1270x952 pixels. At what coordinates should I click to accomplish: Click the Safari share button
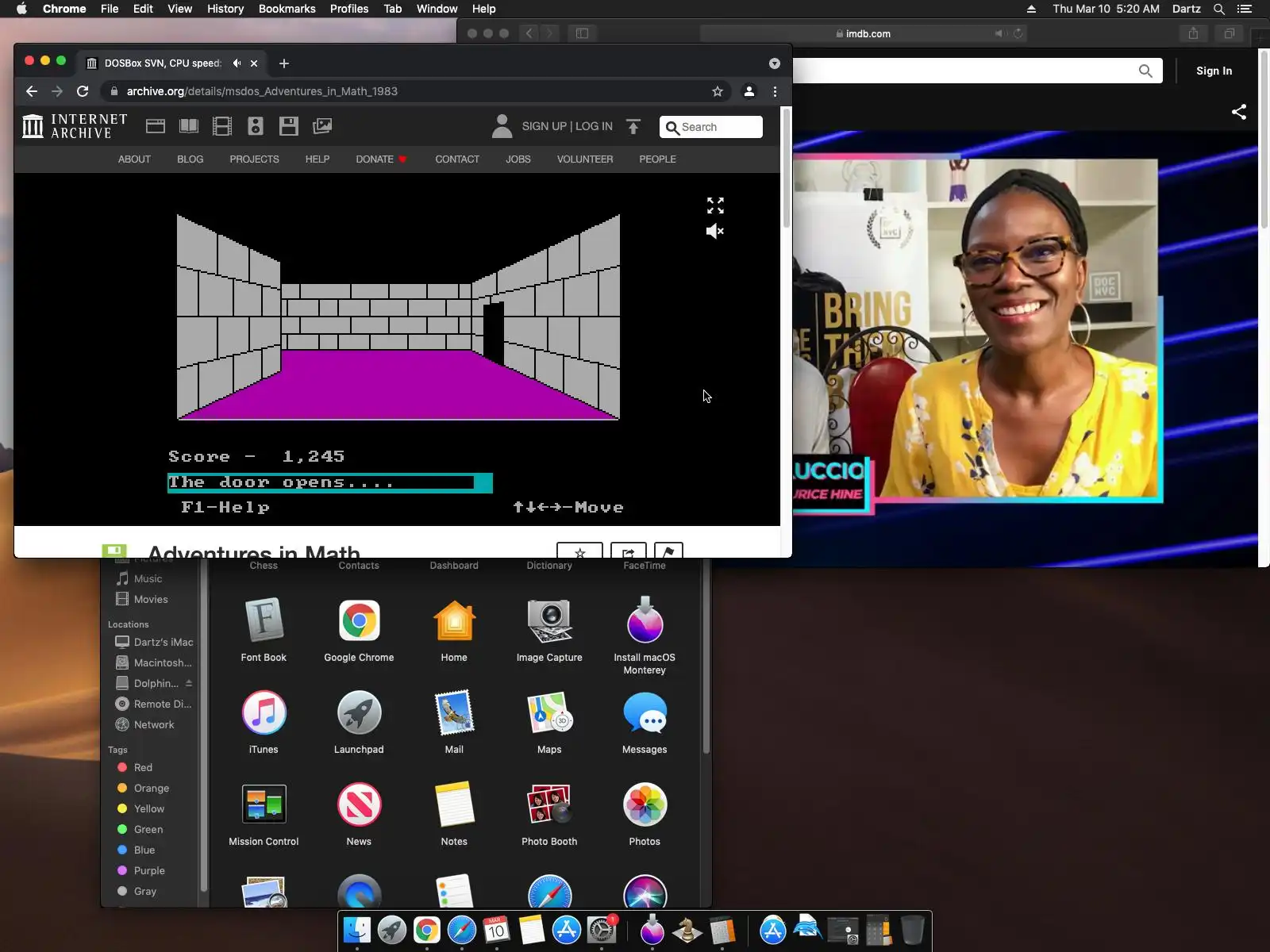pos(1193,33)
